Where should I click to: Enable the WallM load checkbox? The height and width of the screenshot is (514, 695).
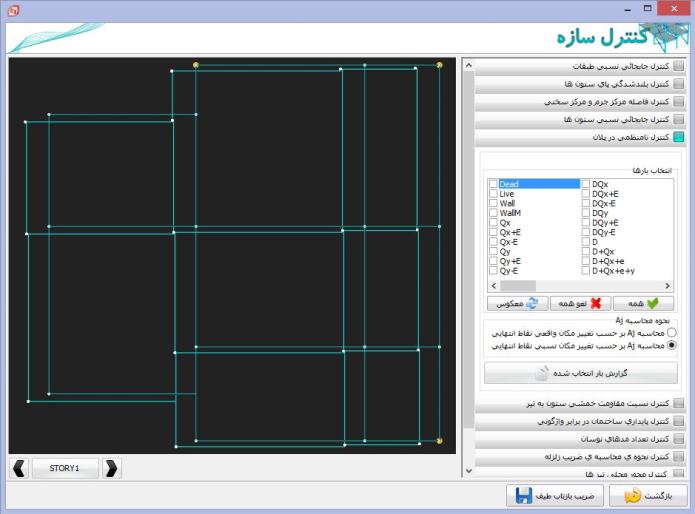point(493,213)
